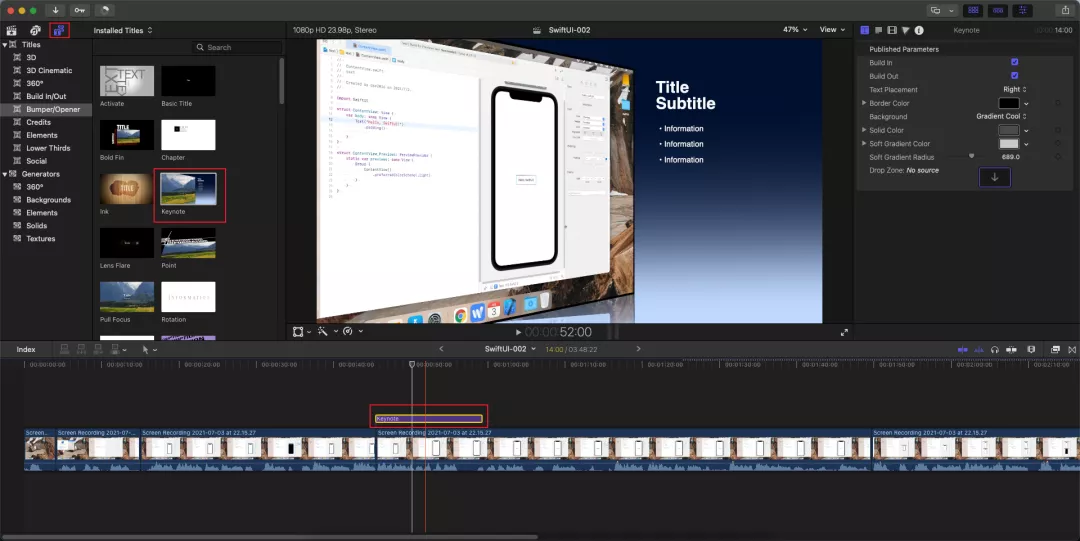Viewport: 1080px width, 541px height.
Task: Click the Share export icon
Action: pyautogui.click(x=1064, y=10)
